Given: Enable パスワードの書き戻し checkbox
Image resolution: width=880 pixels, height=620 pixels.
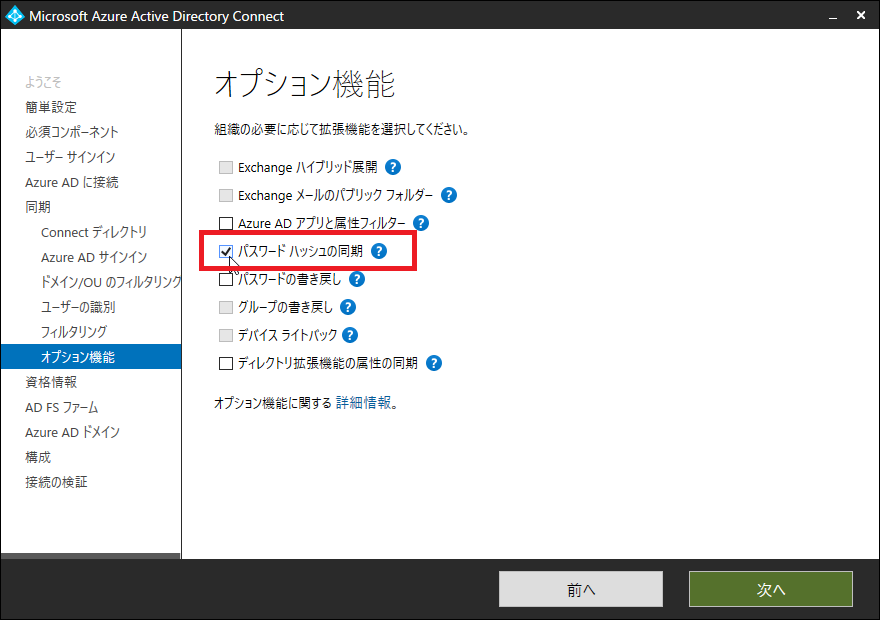Looking at the screenshot, I should 226,279.
